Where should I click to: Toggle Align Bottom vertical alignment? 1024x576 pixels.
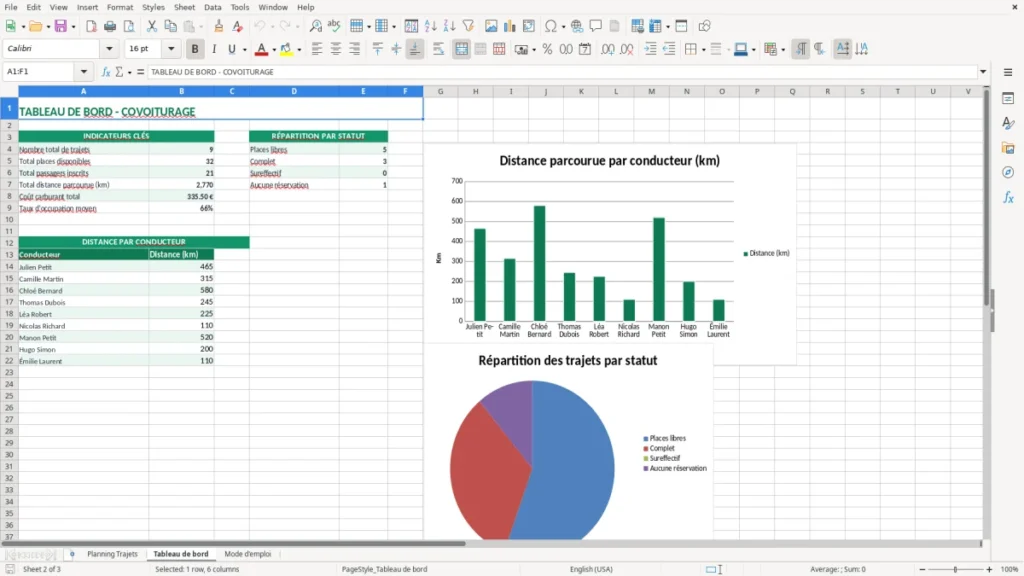[415, 49]
